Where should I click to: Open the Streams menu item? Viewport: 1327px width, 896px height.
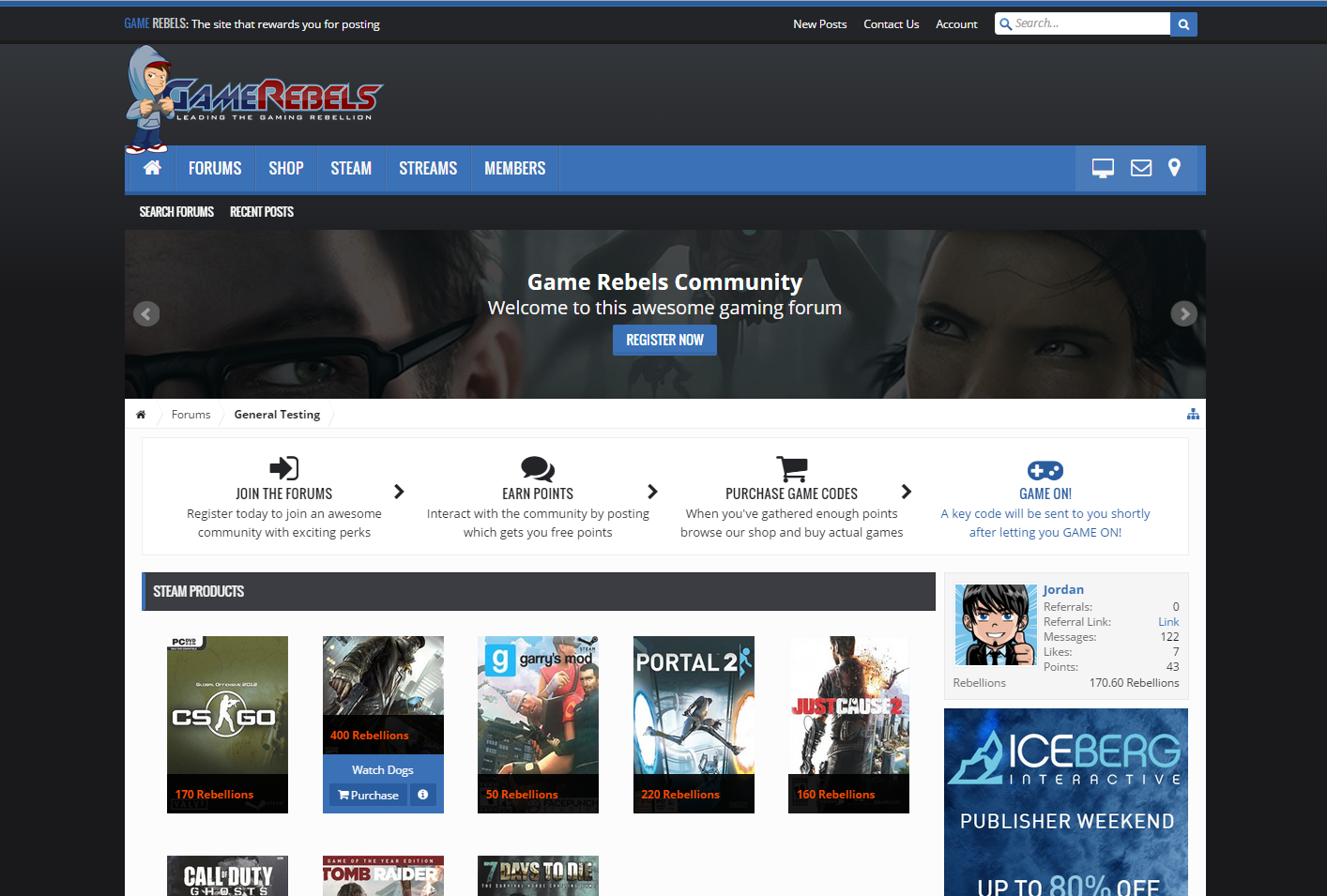(x=428, y=169)
